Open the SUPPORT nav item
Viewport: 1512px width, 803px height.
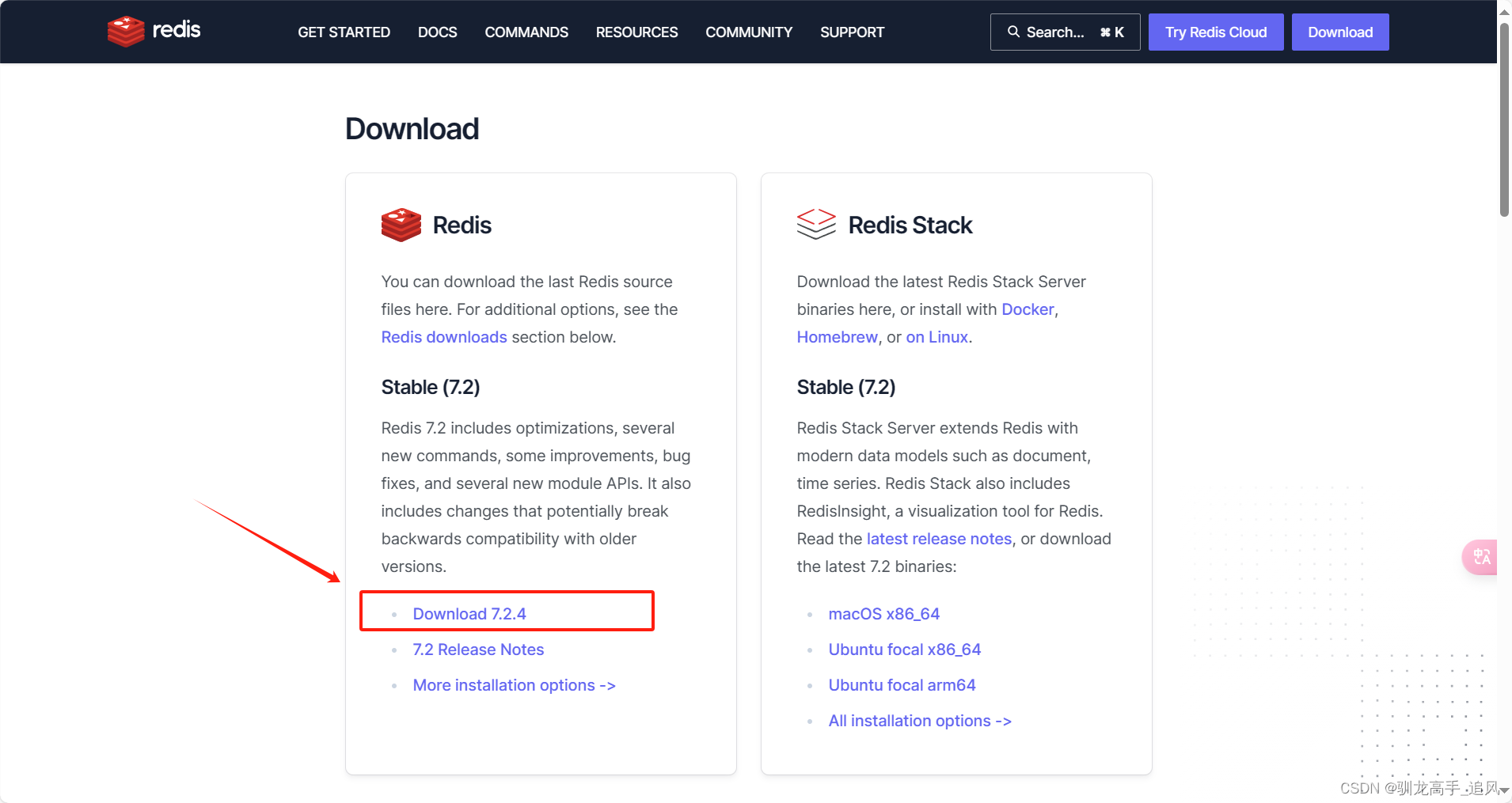tap(852, 32)
